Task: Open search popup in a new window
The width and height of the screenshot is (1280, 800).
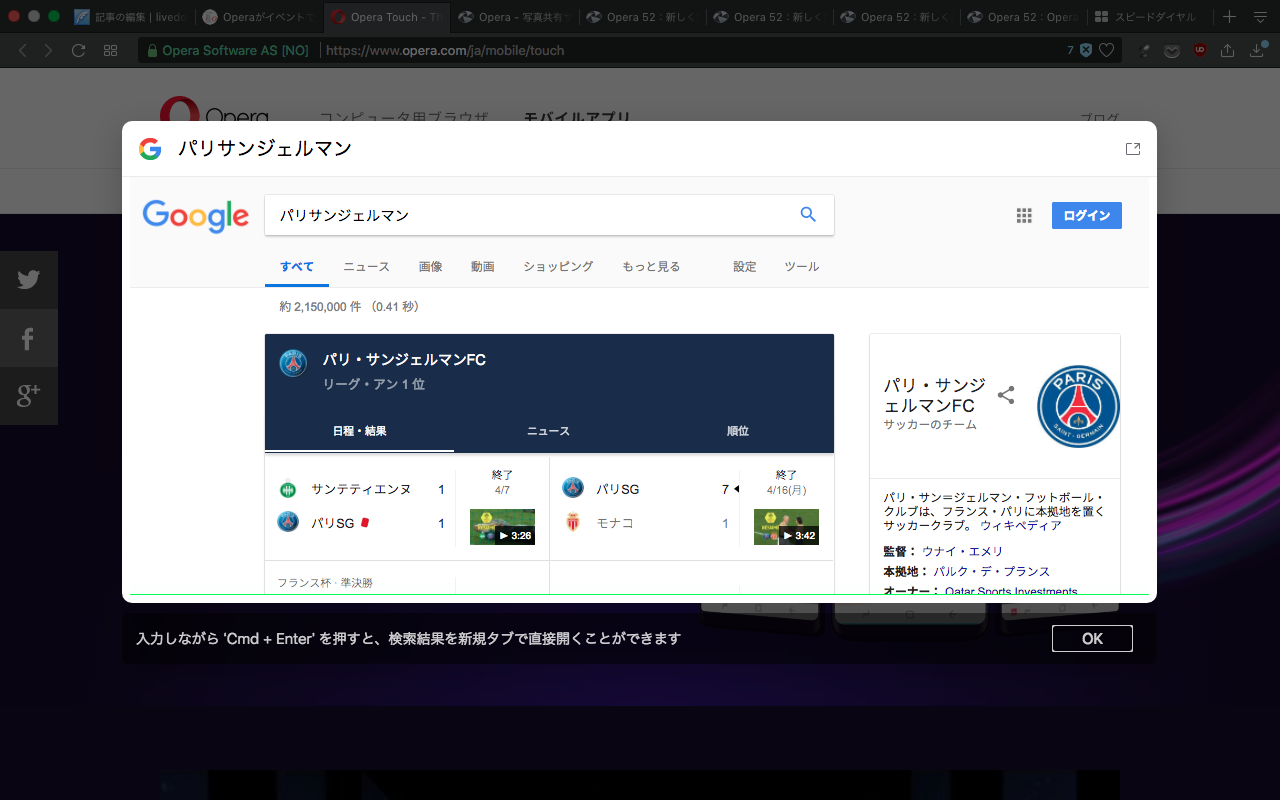Action: (1133, 149)
